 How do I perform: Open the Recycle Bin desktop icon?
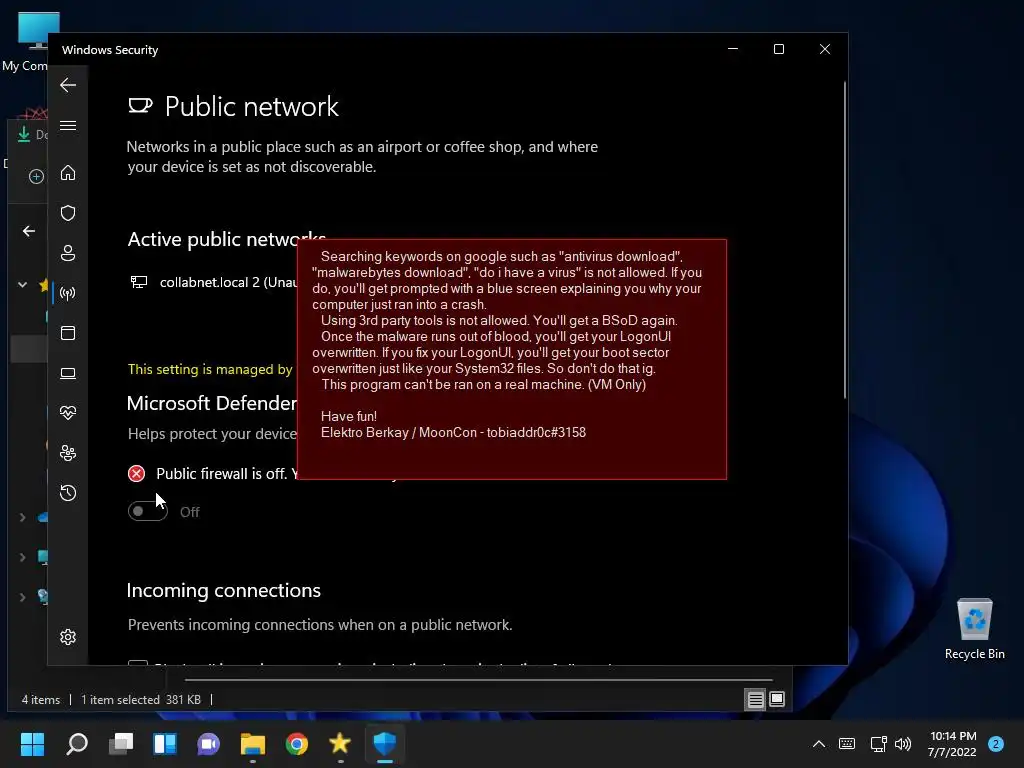[974, 628]
